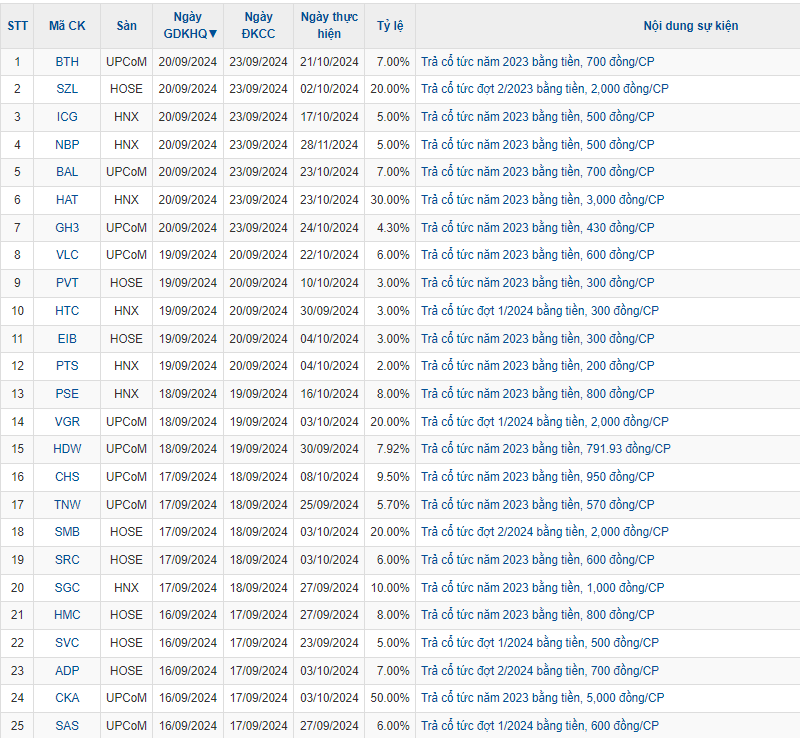
Task: Click the Ngày ĐKCC column header
Action: point(258,25)
